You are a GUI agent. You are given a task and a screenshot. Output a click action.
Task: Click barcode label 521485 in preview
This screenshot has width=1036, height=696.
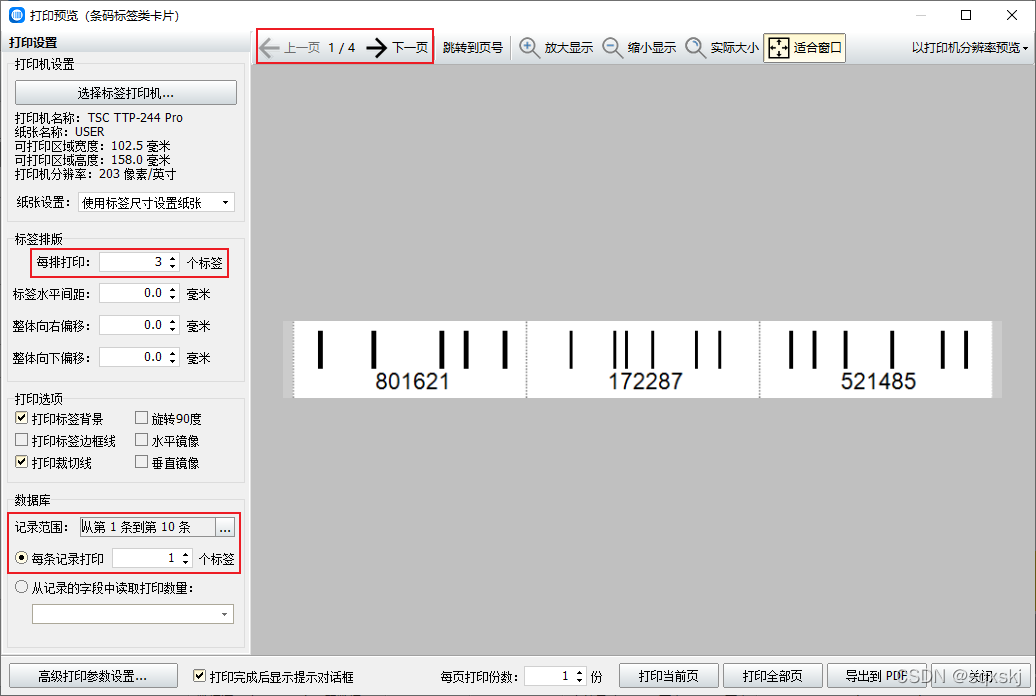pos(876,360)
